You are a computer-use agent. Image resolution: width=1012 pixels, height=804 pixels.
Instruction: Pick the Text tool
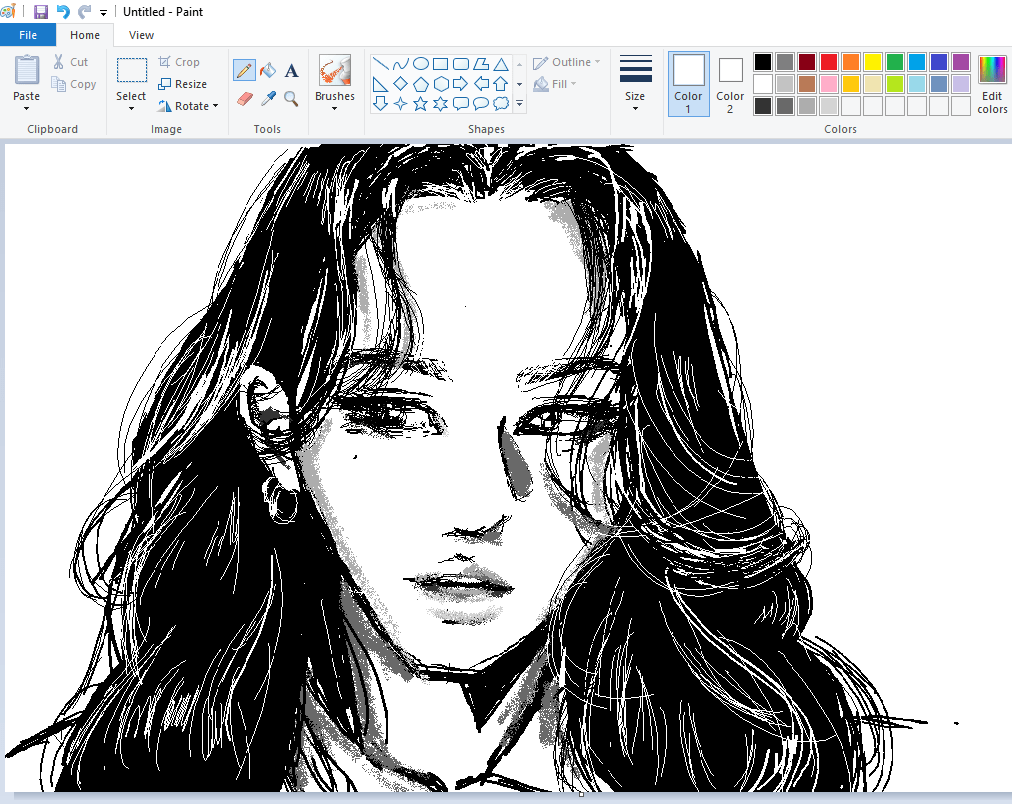291,70
